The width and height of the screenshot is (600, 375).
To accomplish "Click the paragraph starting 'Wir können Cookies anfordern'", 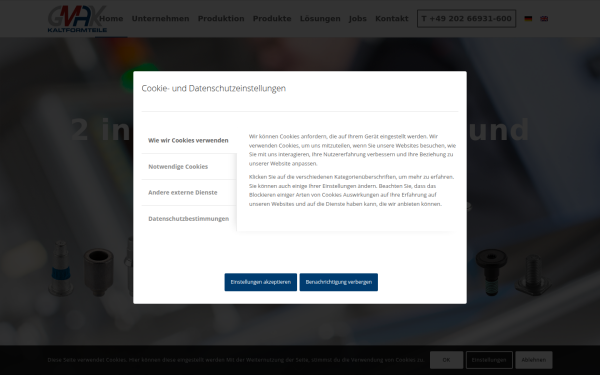I will click(x=352, y=150).
